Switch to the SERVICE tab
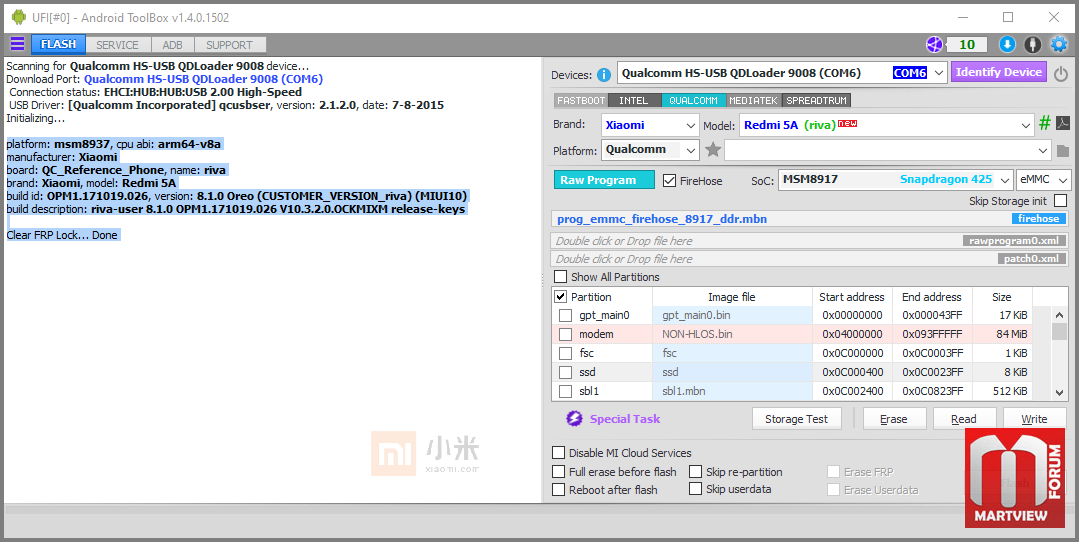Screen dimensions: 1079x542 (117, 45)
